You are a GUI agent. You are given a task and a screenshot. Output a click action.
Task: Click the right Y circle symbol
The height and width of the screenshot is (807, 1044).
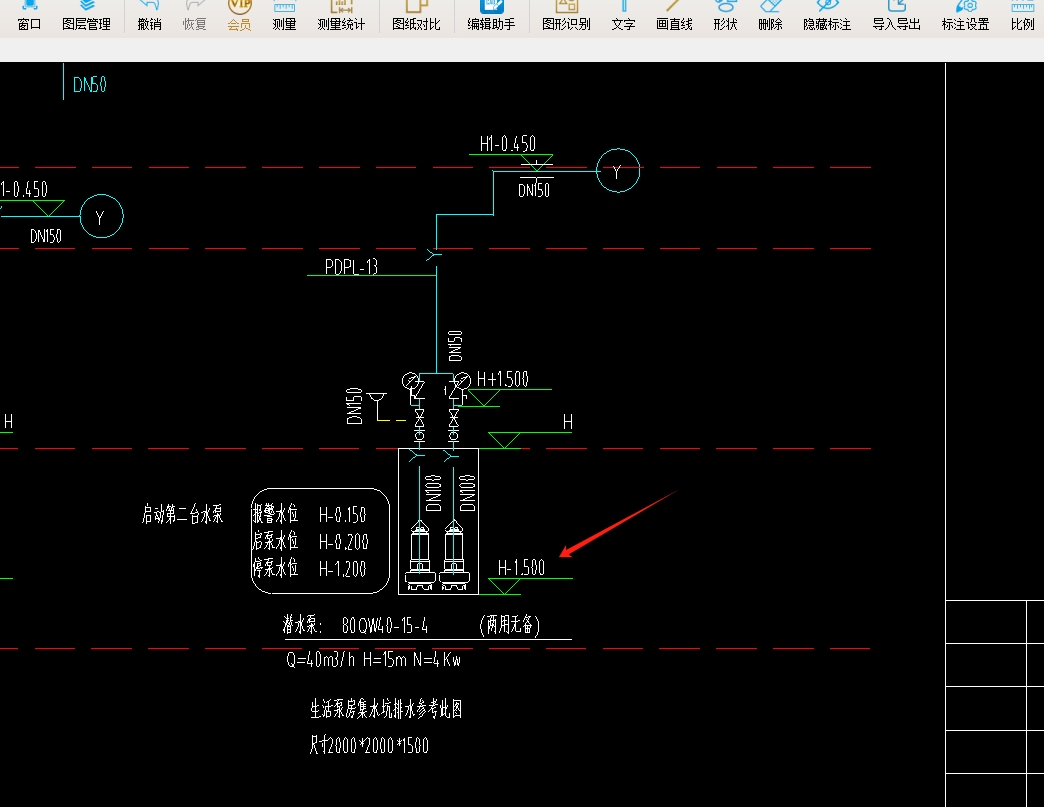pos(618,171)
